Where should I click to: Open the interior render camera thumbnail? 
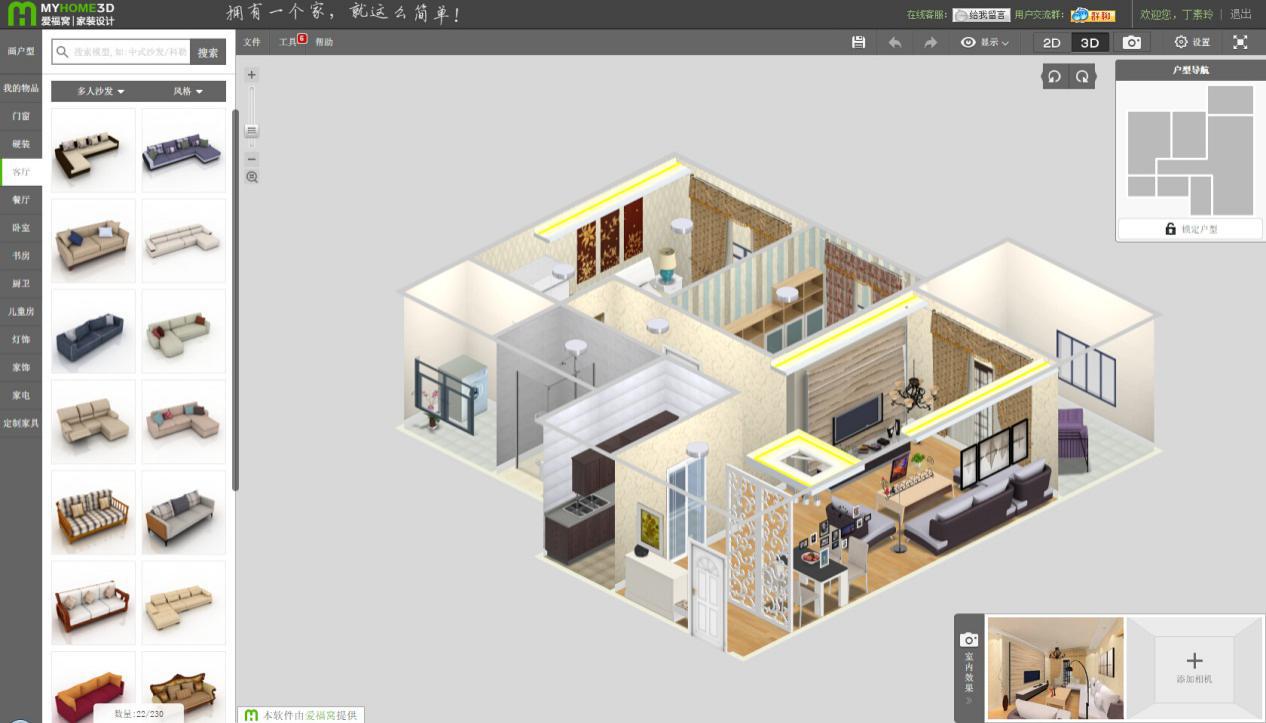(1055, 667)
